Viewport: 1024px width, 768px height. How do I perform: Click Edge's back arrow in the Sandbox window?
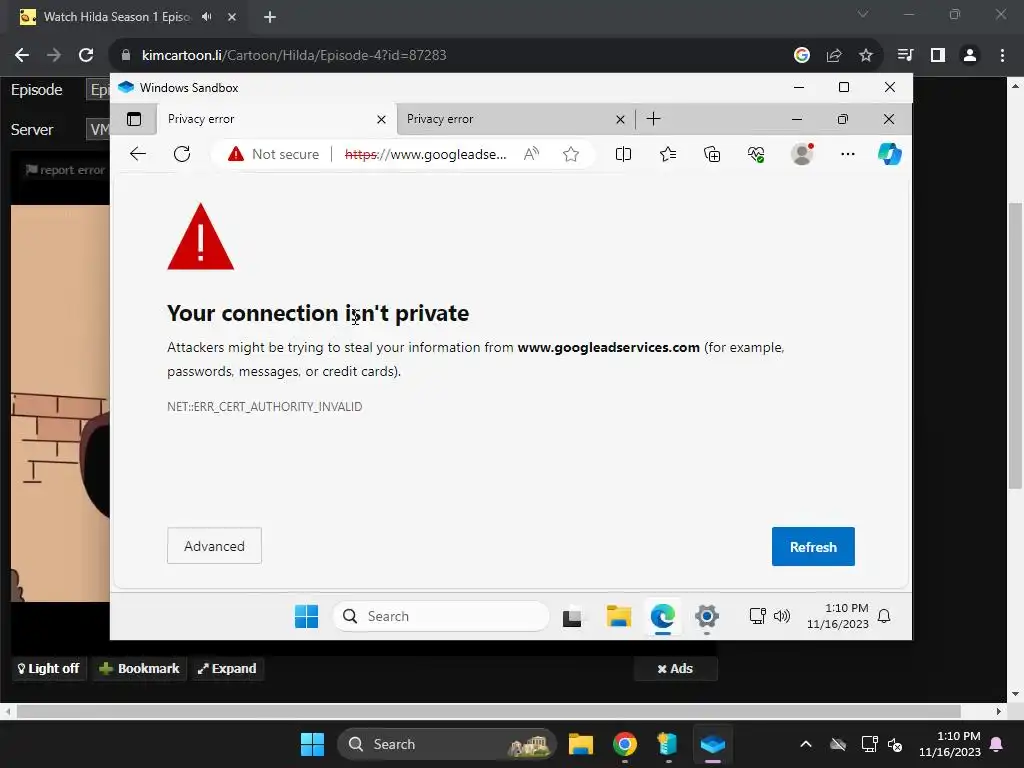[138, 154]
